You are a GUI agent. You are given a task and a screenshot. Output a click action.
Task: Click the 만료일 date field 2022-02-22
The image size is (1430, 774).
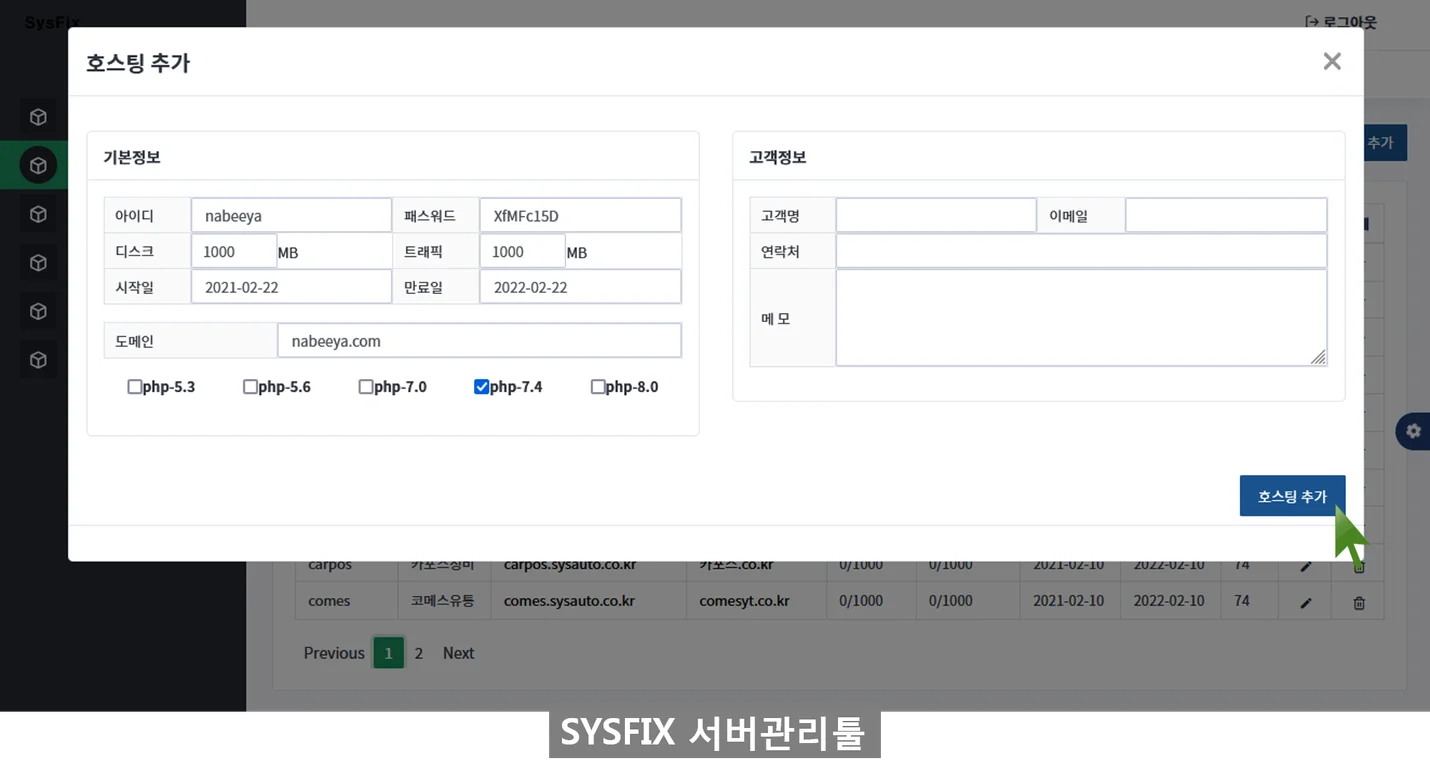(x=580, y=287)
